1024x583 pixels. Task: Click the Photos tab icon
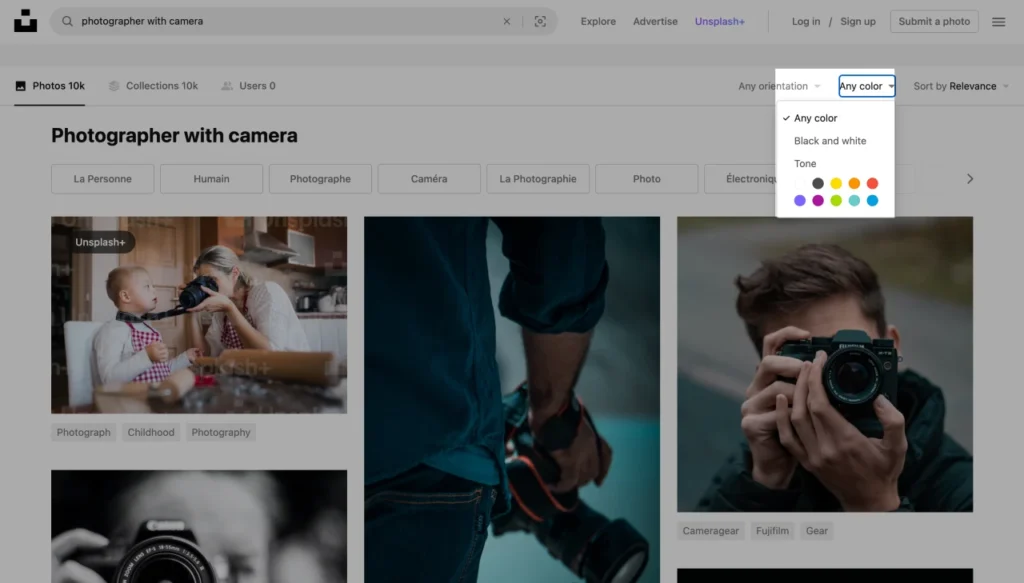pyautogui.click(x=20, y=85)
